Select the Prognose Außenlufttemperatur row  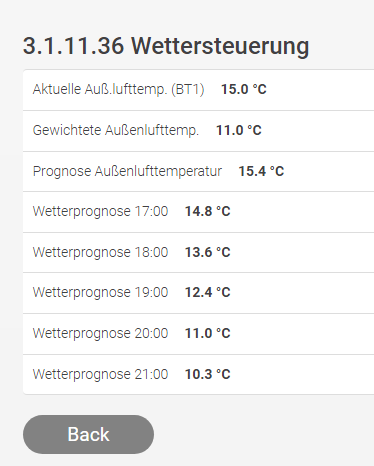pos(198,171)
